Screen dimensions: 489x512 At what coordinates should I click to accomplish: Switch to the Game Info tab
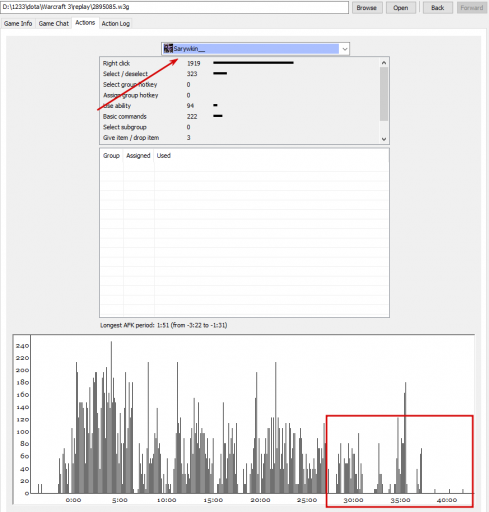[x=18, y=23]
